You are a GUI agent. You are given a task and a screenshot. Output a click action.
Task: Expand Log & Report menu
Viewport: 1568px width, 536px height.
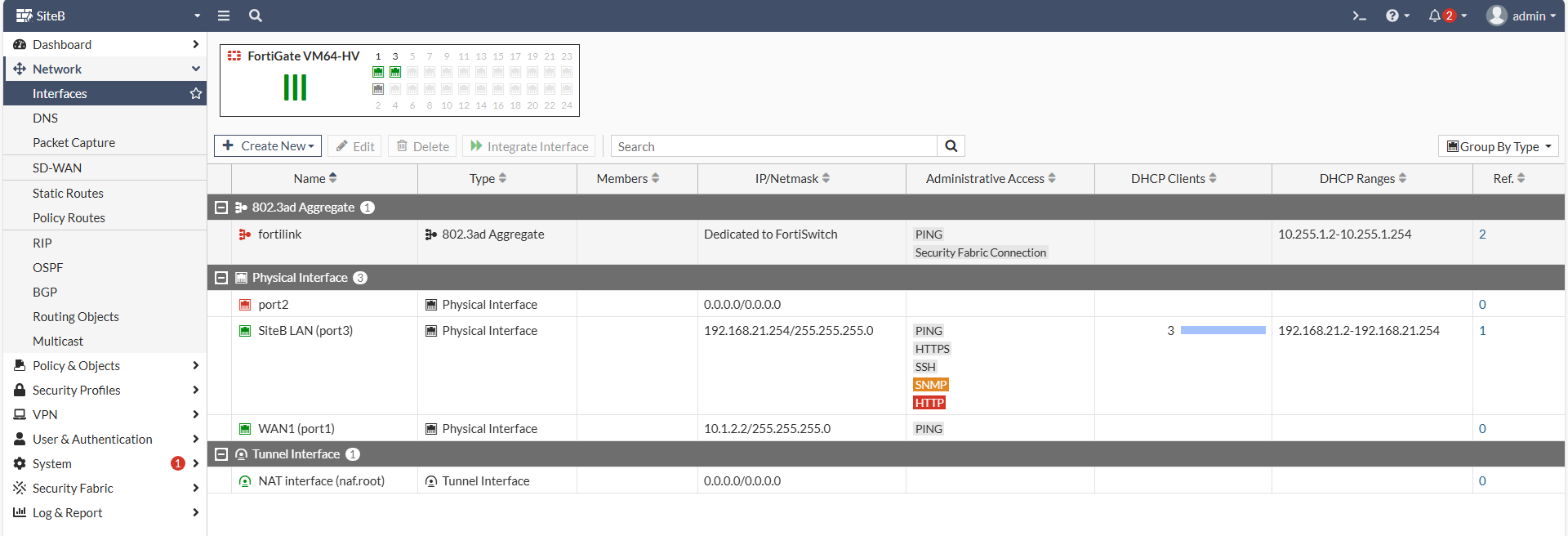click(105, 512)
